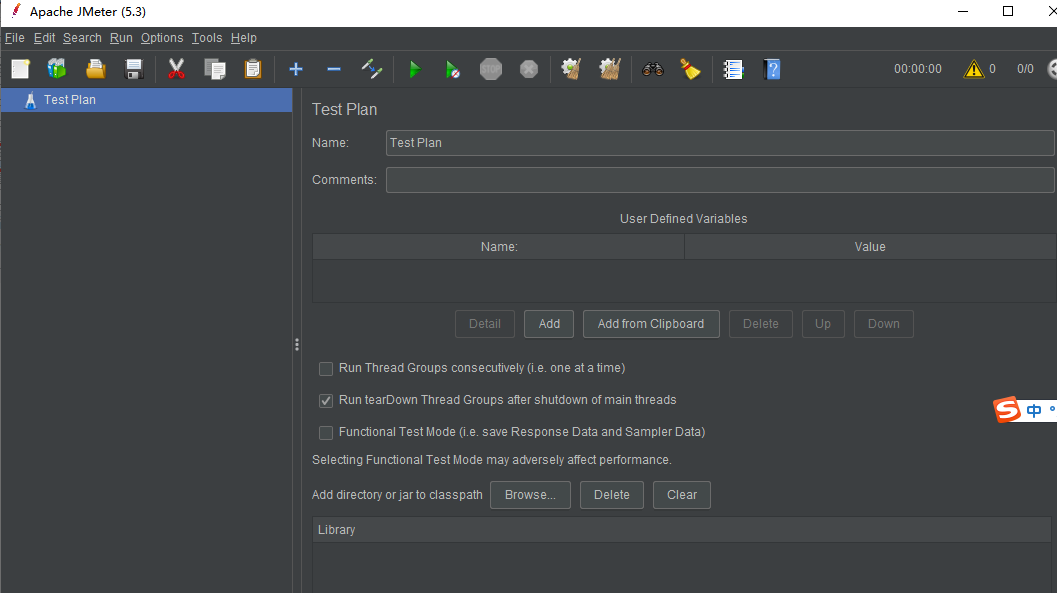Image resolution: width=1057 pixels, height=593 pixels.
Task: Open the Templates icon
Action: 57,69
